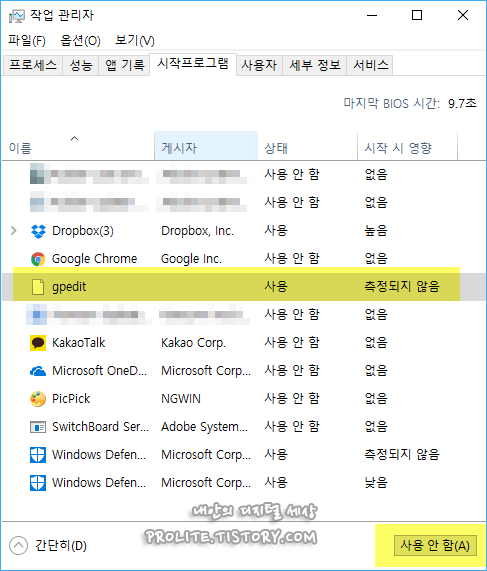Open the 보기(V) menu
Image resolution: width=487 pixels, height=571 pixels.
click(x=135, y=40)
